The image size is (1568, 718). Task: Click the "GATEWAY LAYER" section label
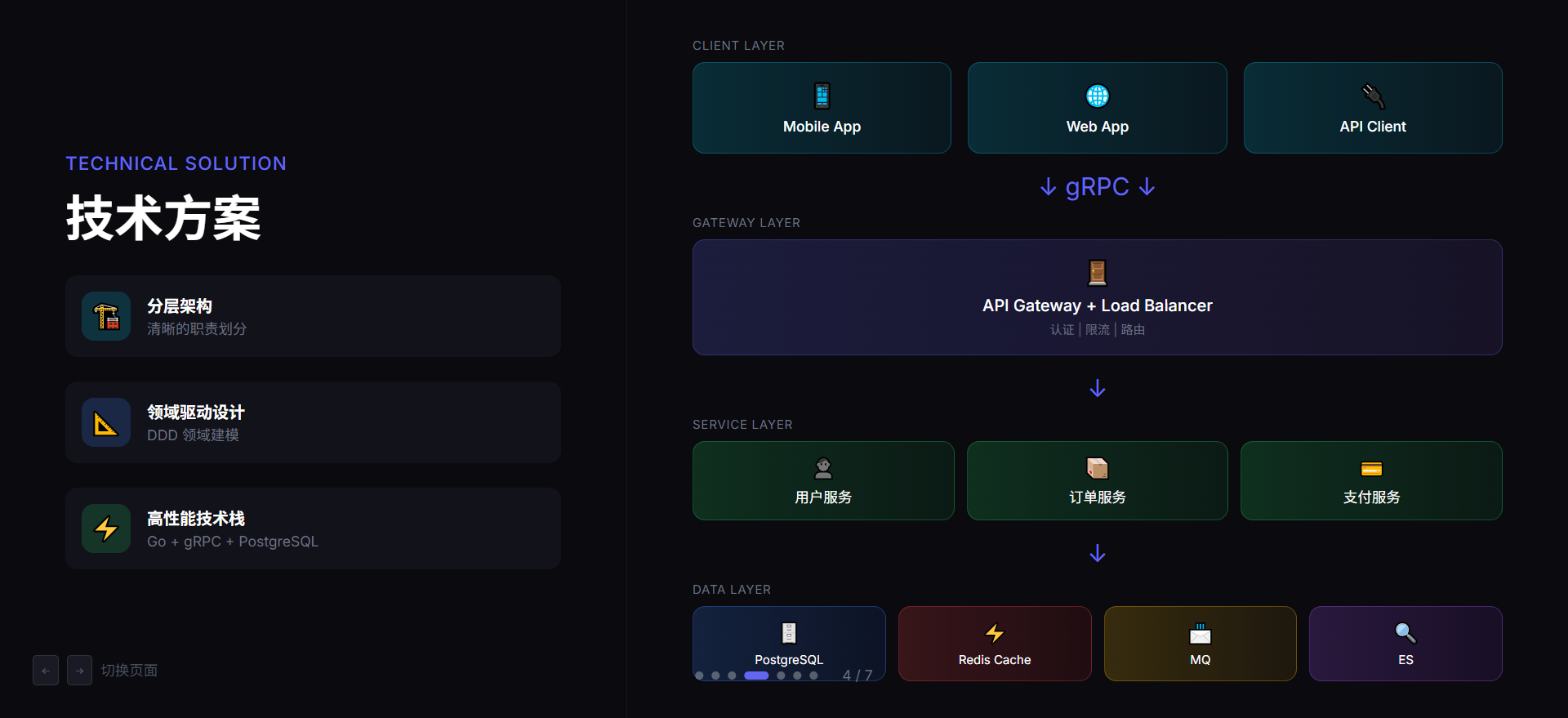746,223
